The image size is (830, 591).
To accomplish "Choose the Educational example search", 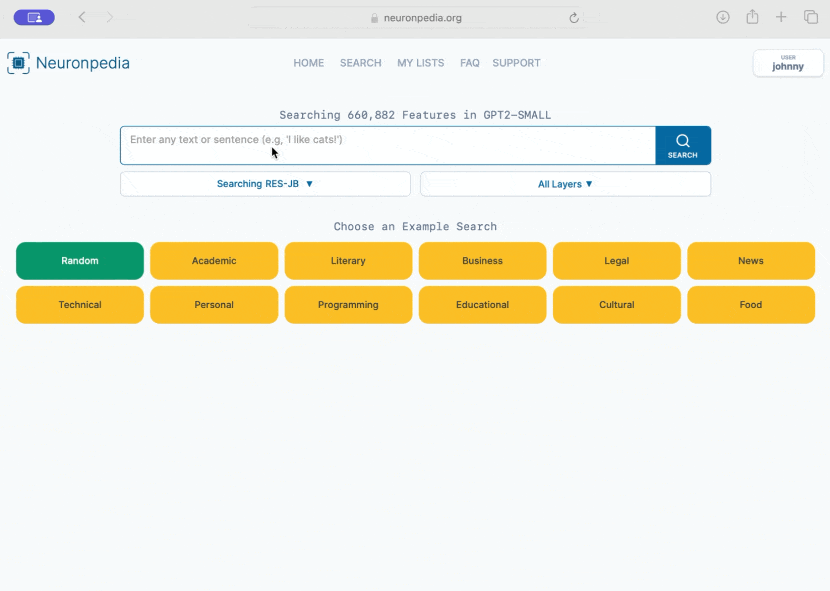I will pos(482,305).
